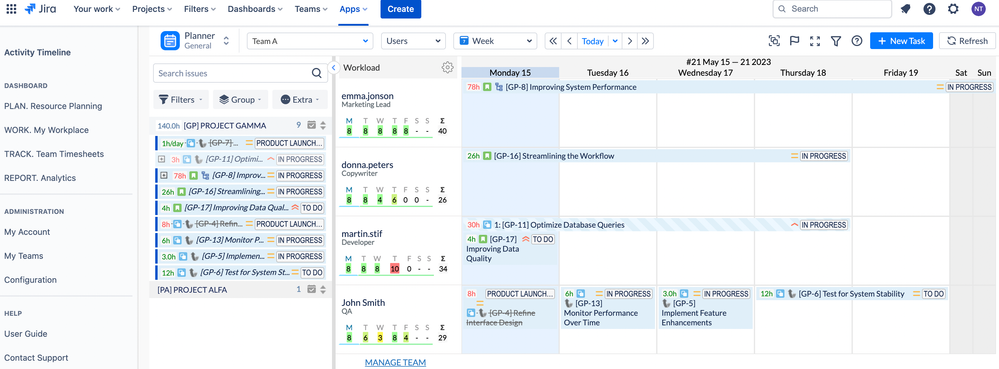Open the Dashboards menu
Viewport: 999px width, 369px height.
pyautogui.click(x=255, y=9)
